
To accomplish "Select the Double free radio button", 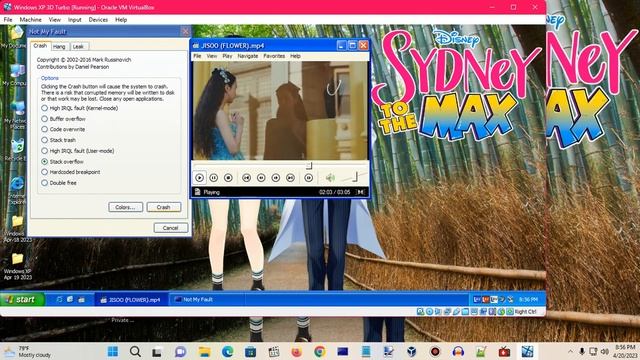I will (44, 183).
